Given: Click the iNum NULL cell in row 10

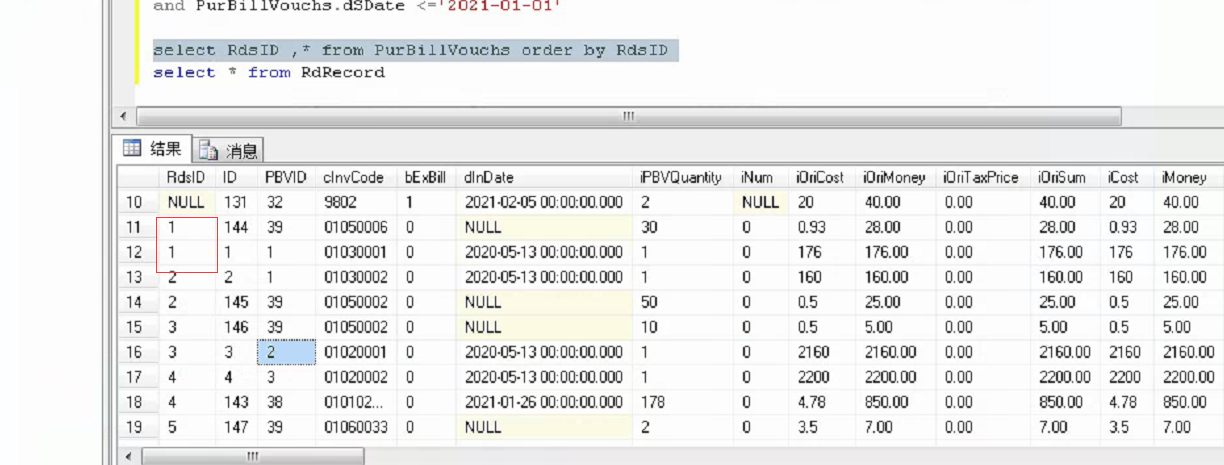Looking at the screenshot, I should (762, 202).
